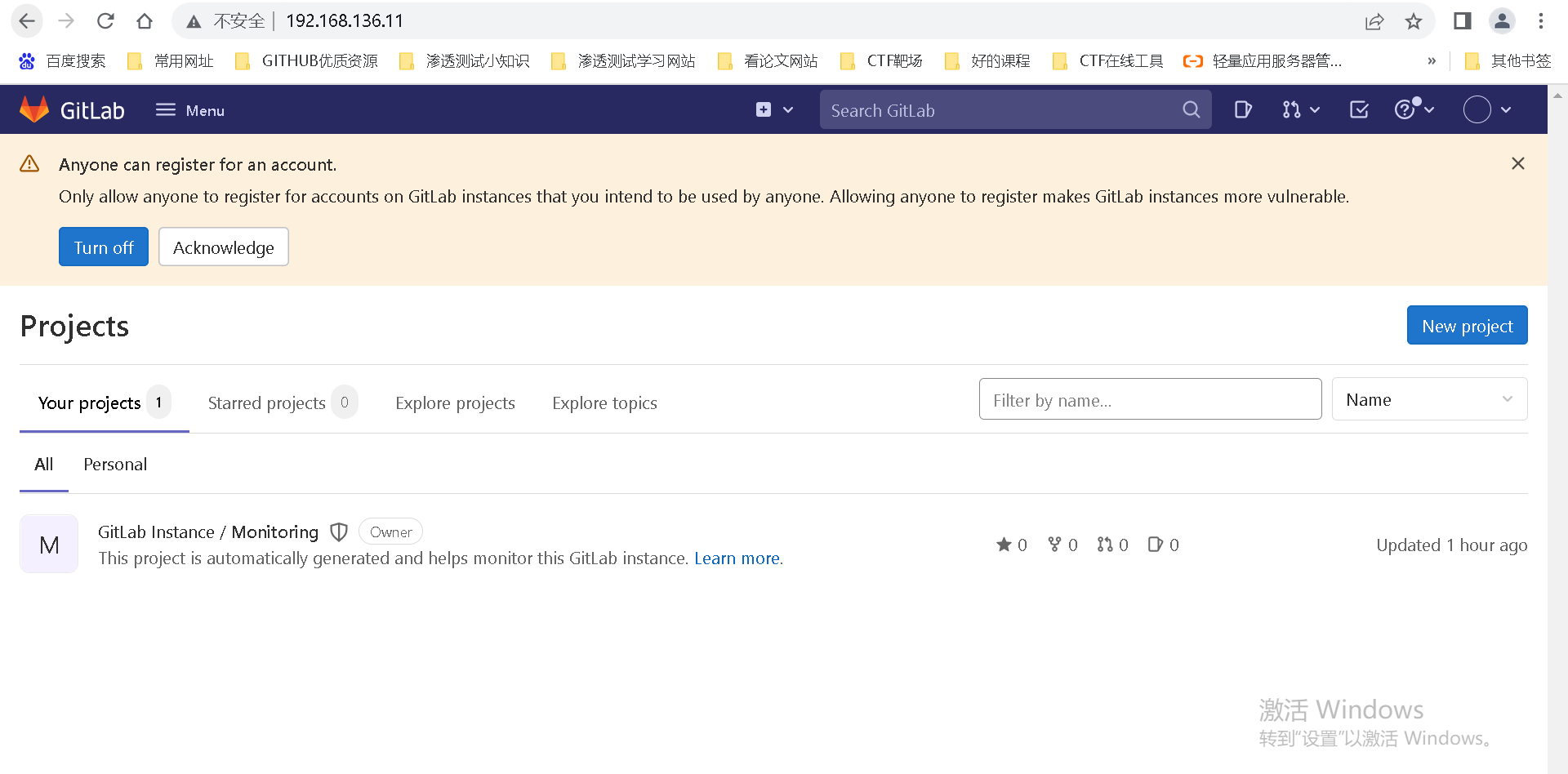Image resolution: width=1568 pixels, height=774 pixels.
Task: Open the 渗透测试小知识 bookmark folder
Action: click(464, 61)
